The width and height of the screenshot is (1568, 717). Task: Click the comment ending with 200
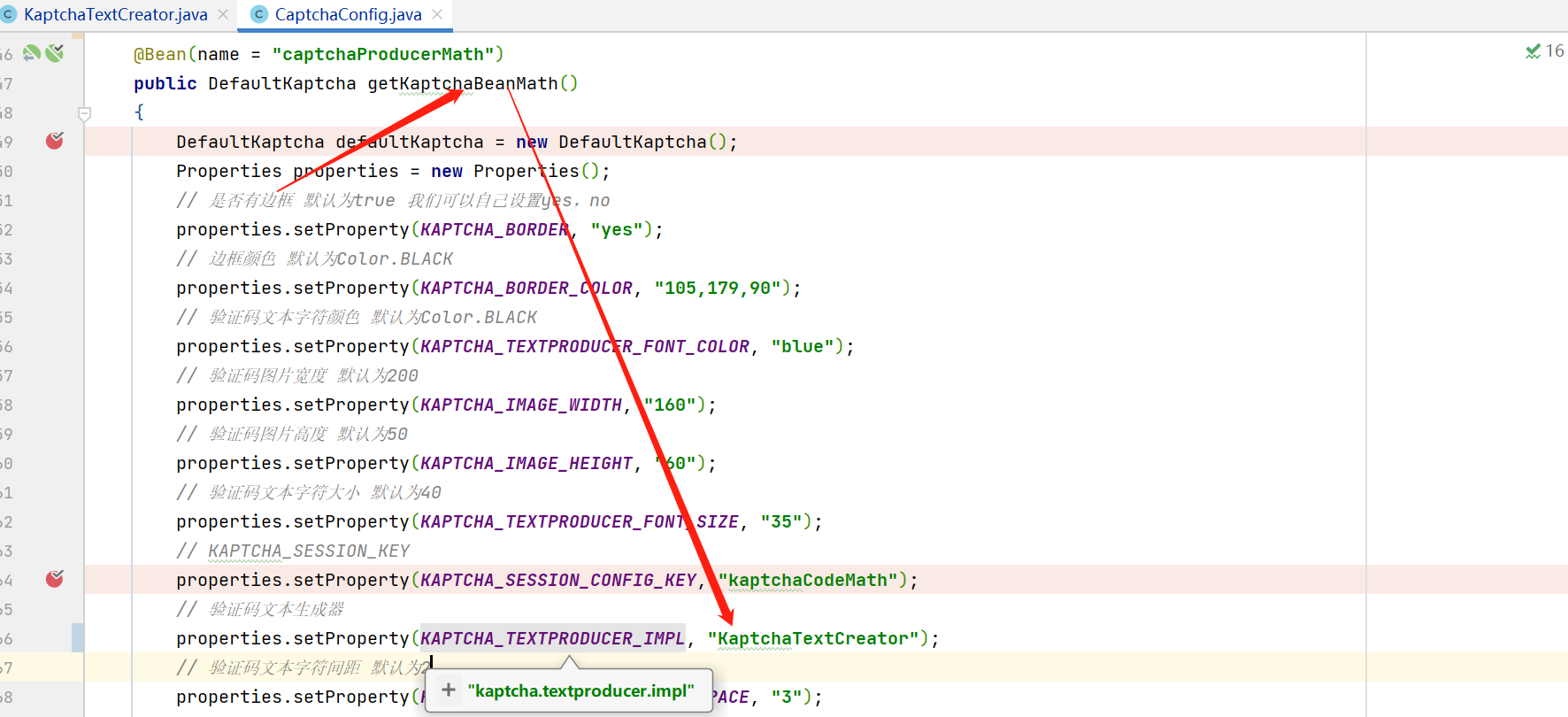pos(297,375)
